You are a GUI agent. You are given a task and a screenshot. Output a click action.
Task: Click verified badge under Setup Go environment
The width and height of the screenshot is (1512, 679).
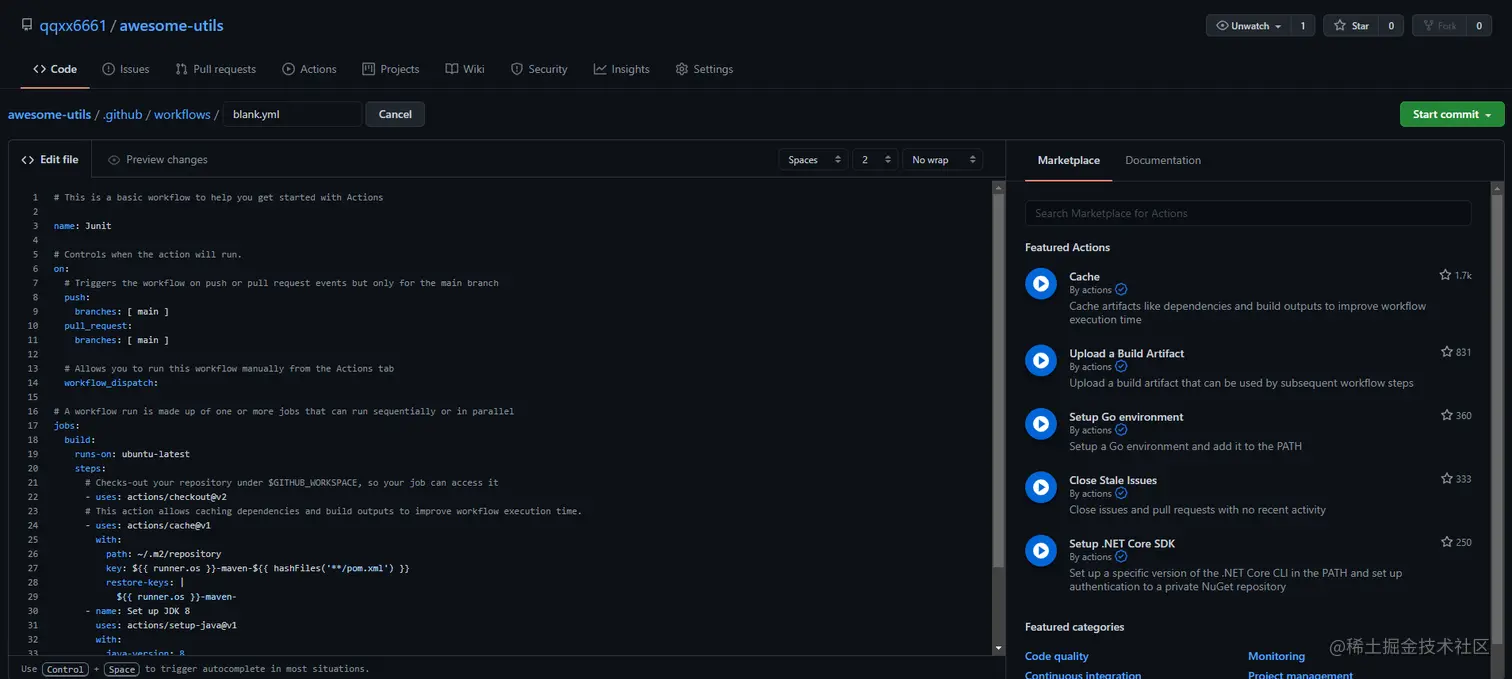coord(1121,430)
